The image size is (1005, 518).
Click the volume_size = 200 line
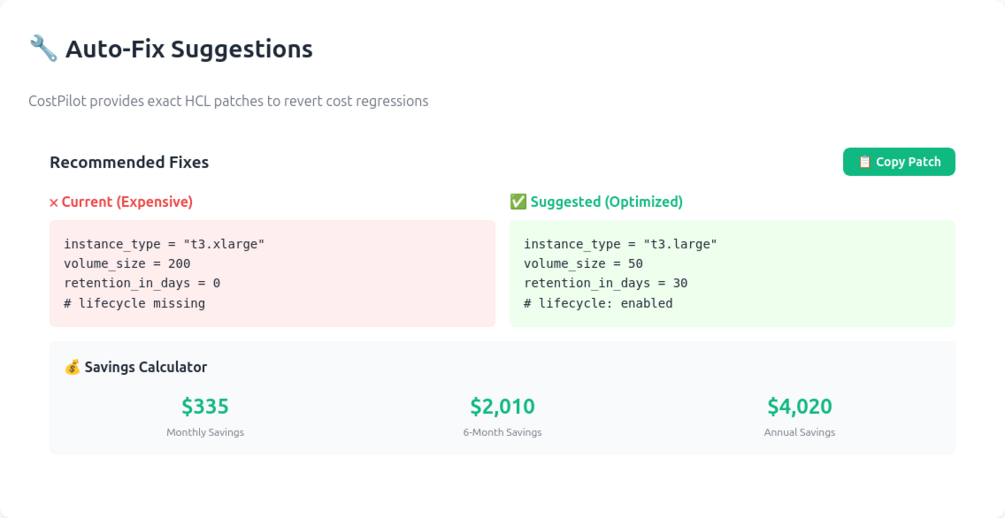(x=127, y=264)
